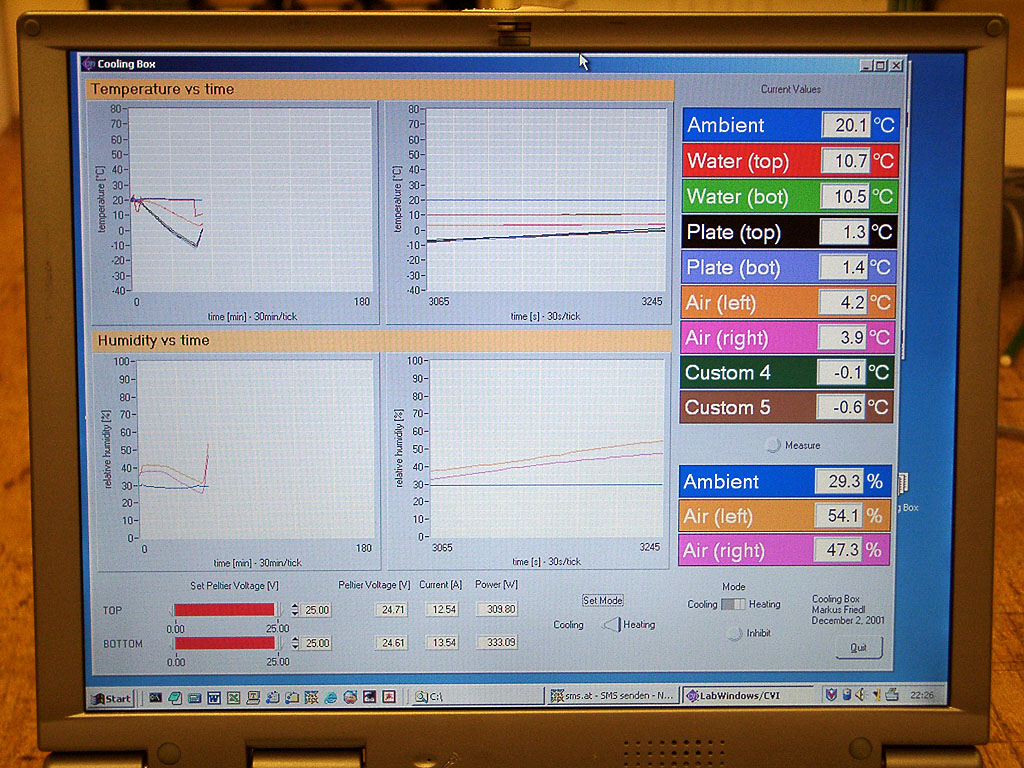Click the Acrobat icon in quick launch
This screenshot has height=768, width=1024.
[x=389, y=697]
